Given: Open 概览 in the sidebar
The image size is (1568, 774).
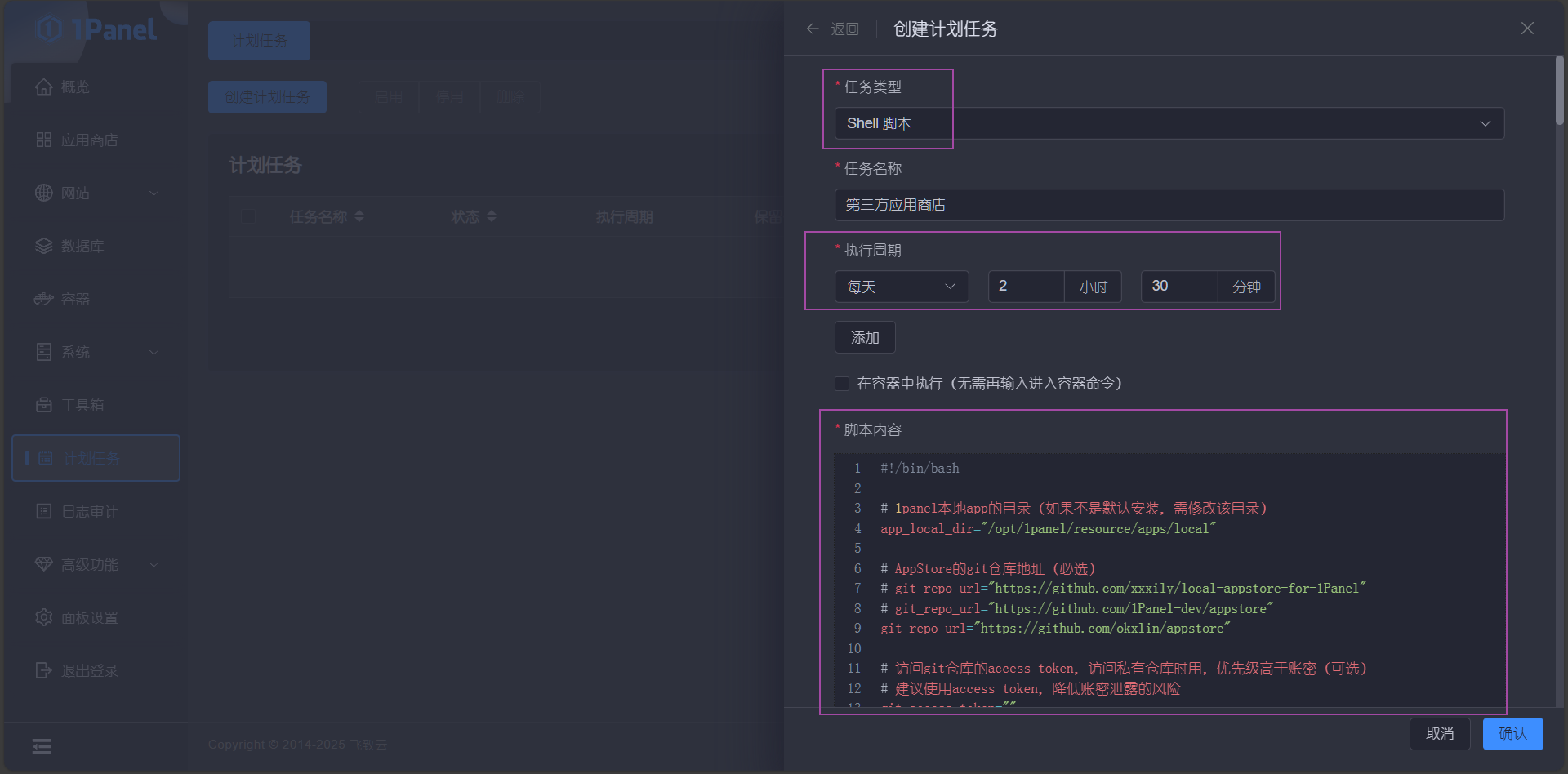Looking at the screenshot, I should point(96,87).
